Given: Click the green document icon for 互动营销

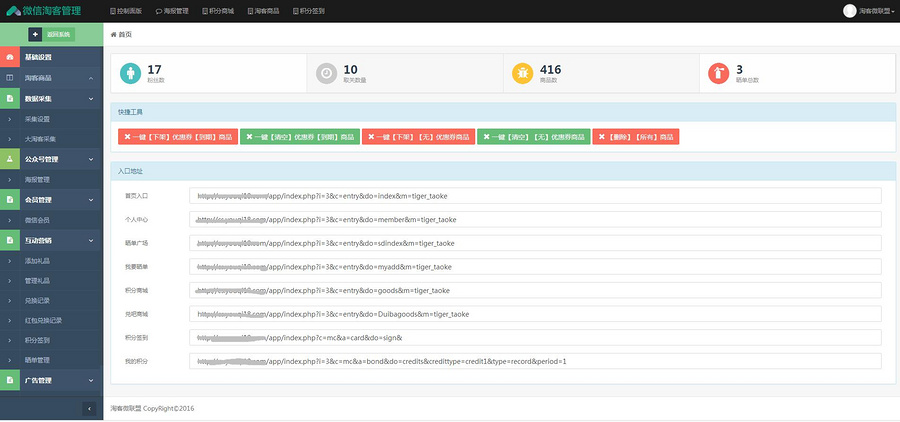Looking at the screenshot, I should click(x=10, y=240).
